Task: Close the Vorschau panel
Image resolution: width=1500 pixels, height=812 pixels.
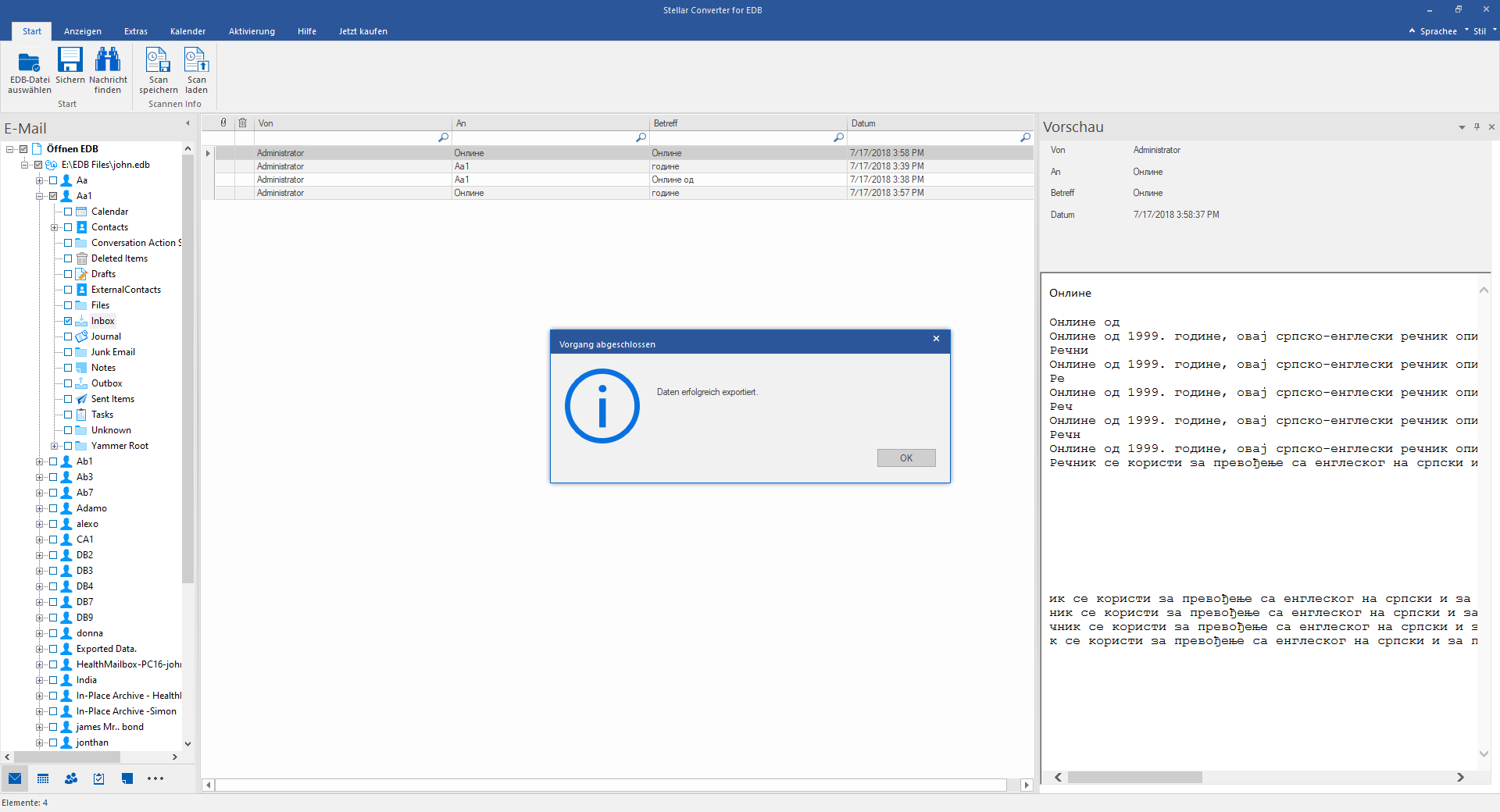Action: pyautogui.click(x=1491, y=126)
